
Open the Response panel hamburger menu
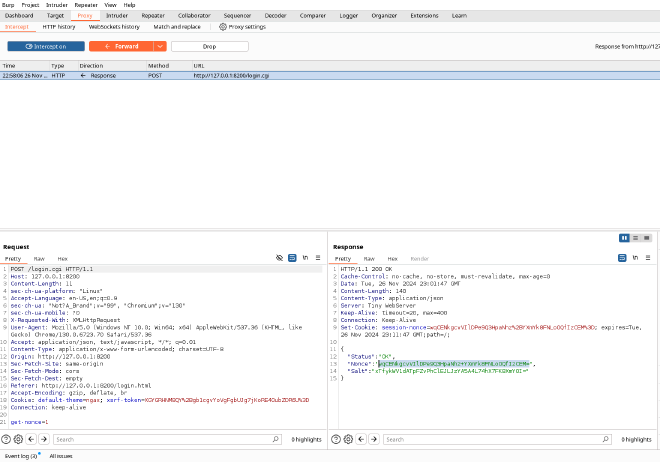point(648,258)
